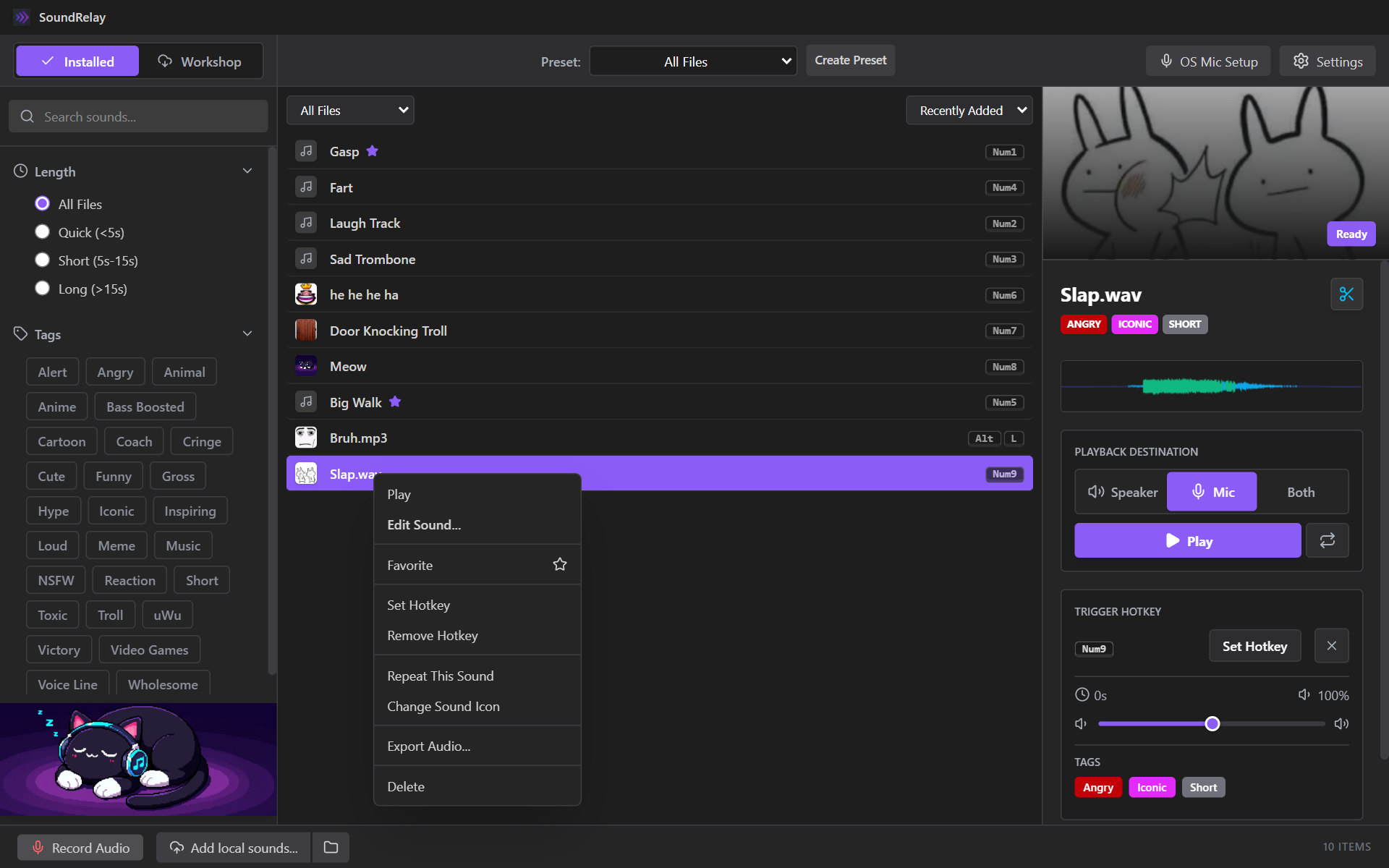1389x868 pixels.
Task: Adjust the volume slider handle
Action: (1212, 724)
